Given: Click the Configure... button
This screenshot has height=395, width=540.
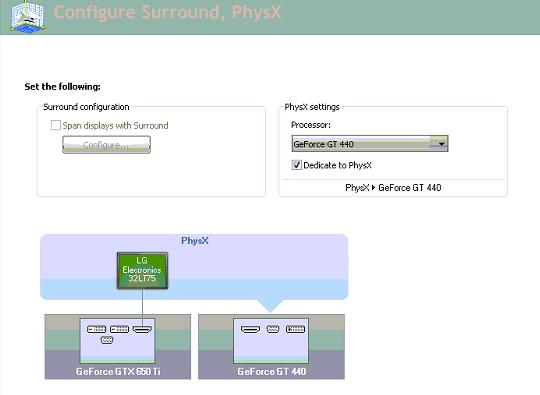Looking at the screenshot, I should (106, 145).
